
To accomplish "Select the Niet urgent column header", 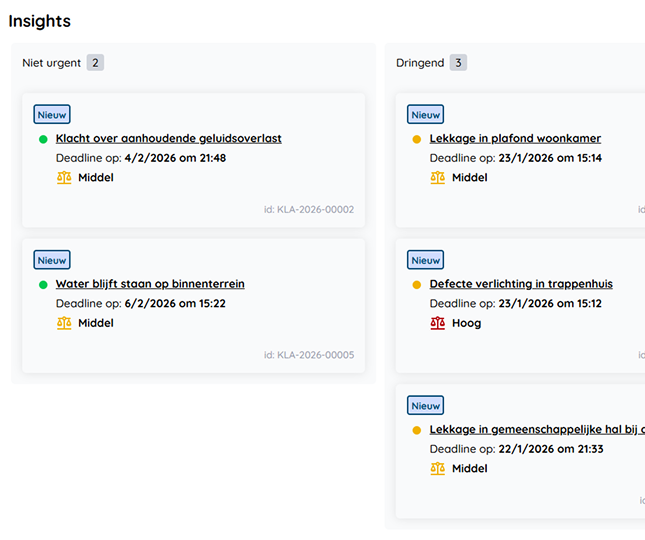I will click(x=51, y=63).
